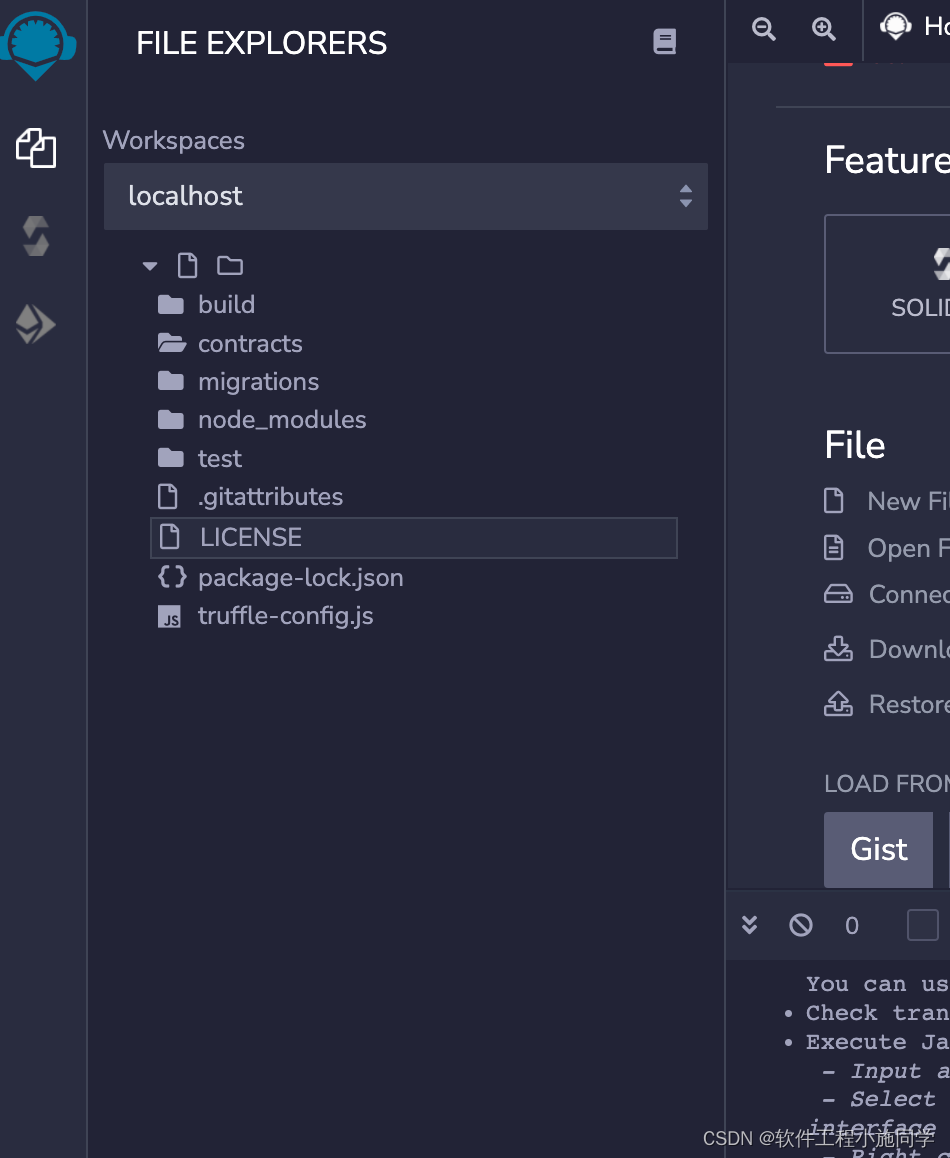This screenshot has width=950, height=1158.
Task: Click the Download backup link
Action: 886,648
